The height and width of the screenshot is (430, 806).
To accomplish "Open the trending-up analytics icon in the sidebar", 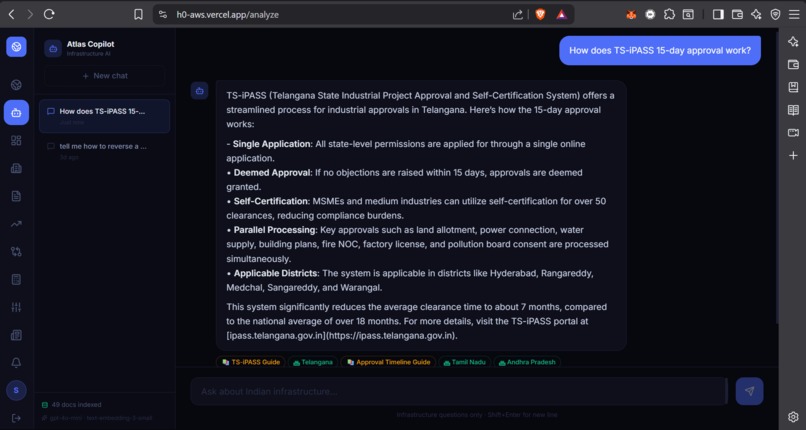I will click(16, 224).
